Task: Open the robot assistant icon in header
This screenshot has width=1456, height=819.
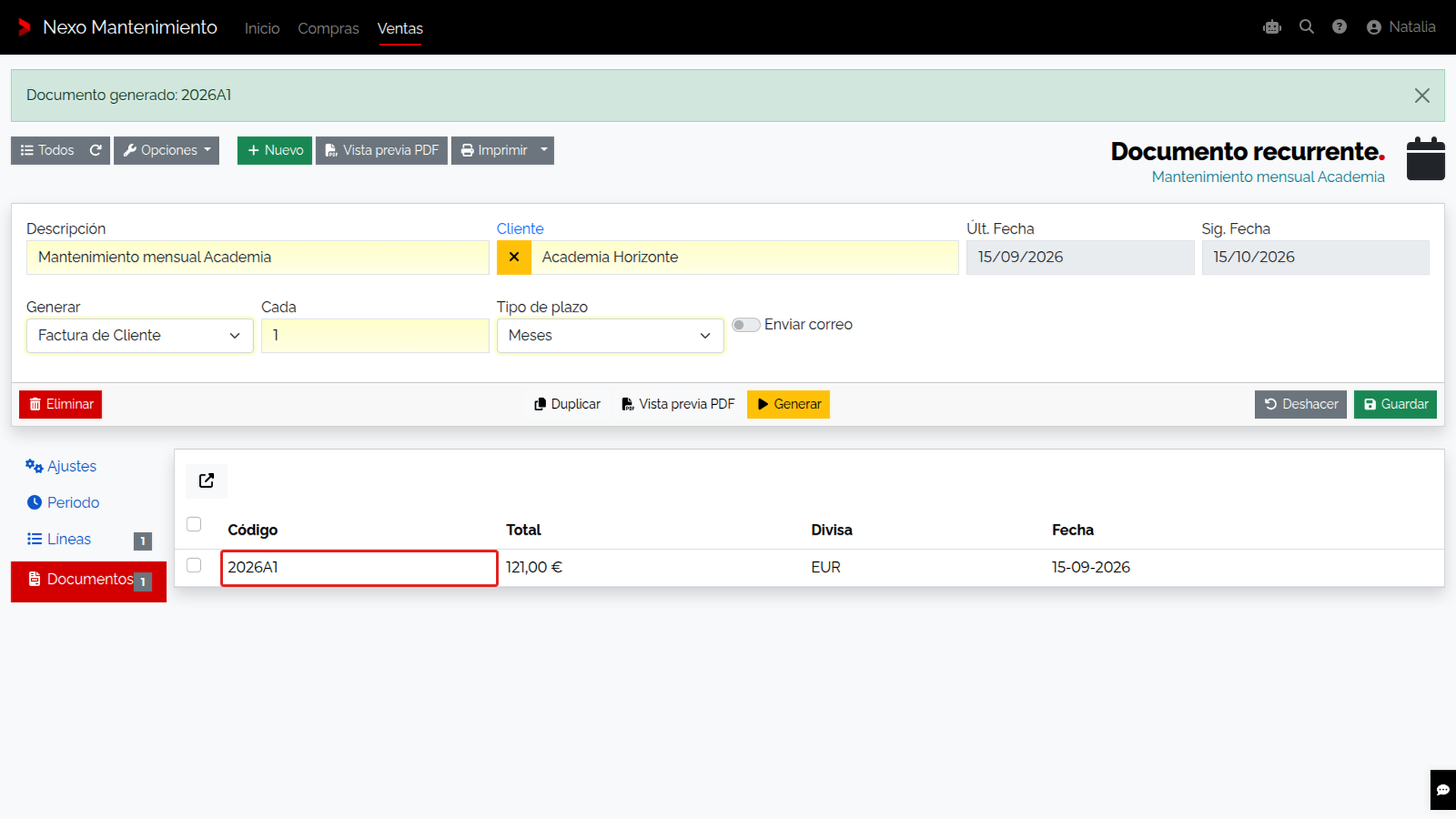Action: tap(1272, 27)
